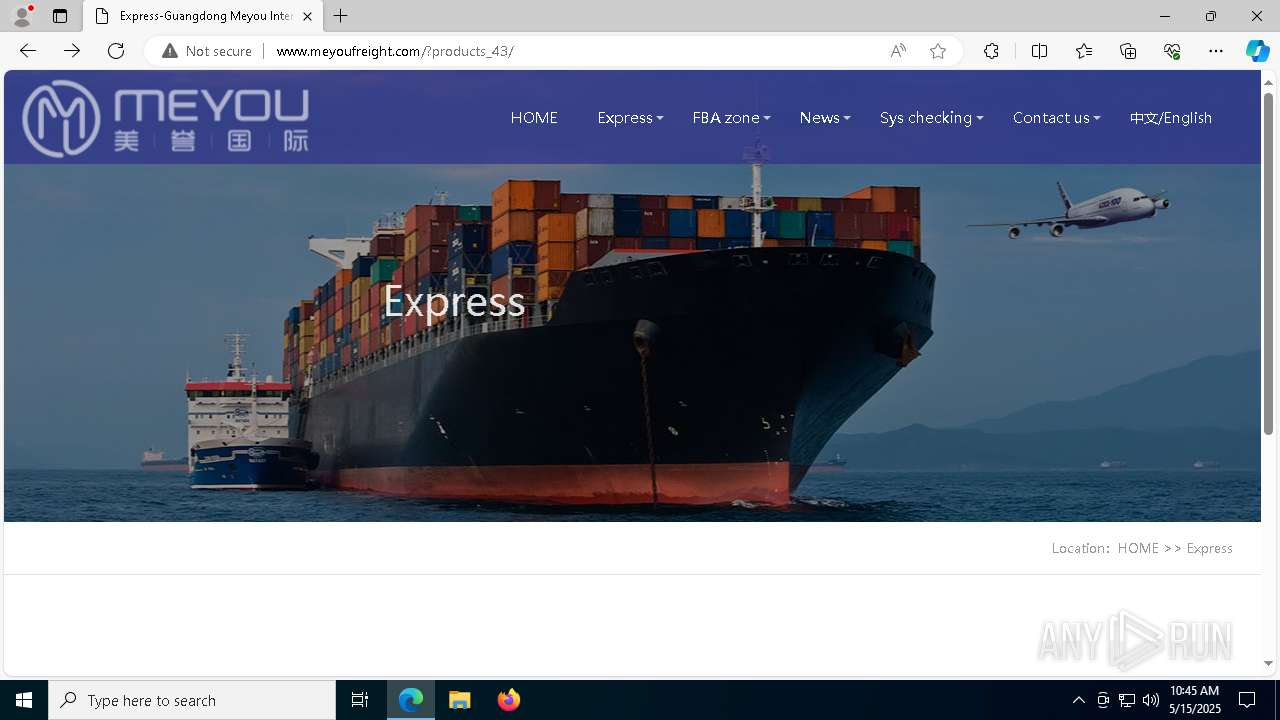
Task: Go forward to next page
Action: pos(72,51)
